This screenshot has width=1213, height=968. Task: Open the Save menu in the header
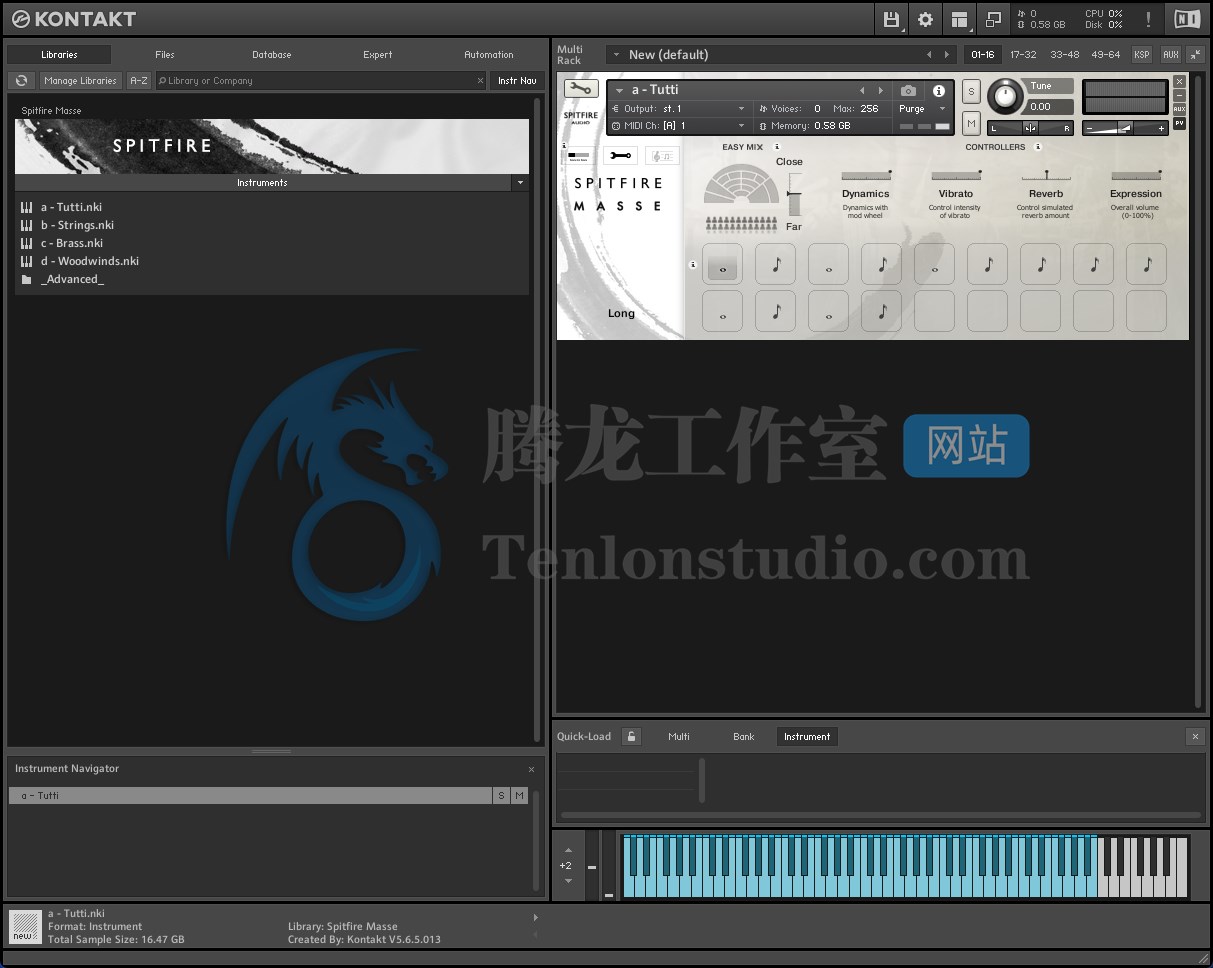(x=891, y=19)
